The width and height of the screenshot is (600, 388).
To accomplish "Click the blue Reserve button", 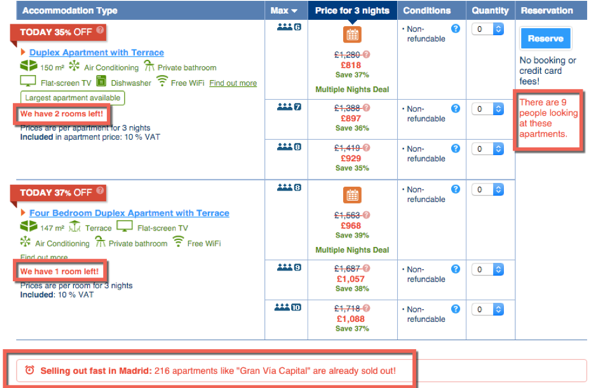I will pyautogui.click(x=545, y=38).
